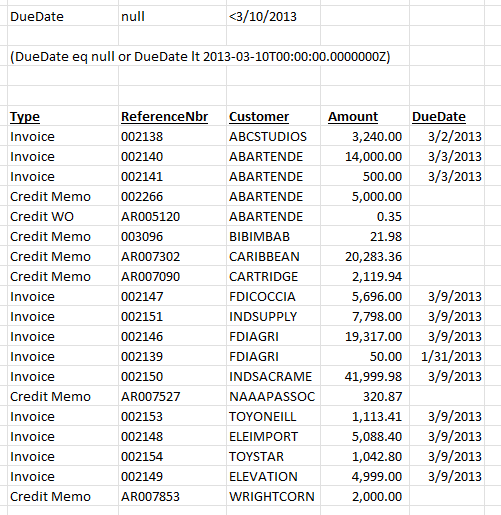Select the DueDate filter formula cell
This screenshot has width=501, height=515.
pos(200,56)
